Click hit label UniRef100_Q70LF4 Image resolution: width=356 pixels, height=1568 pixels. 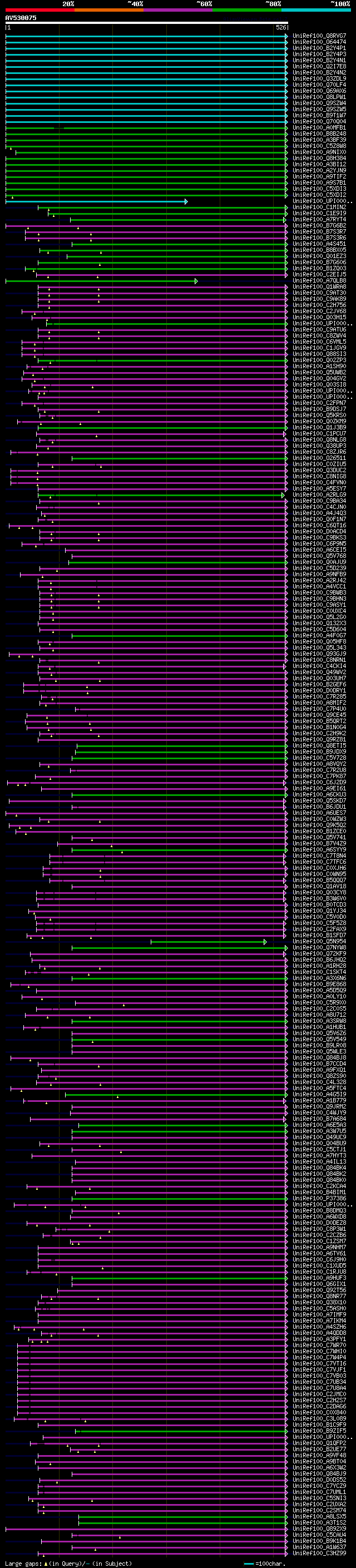point(319,85)
